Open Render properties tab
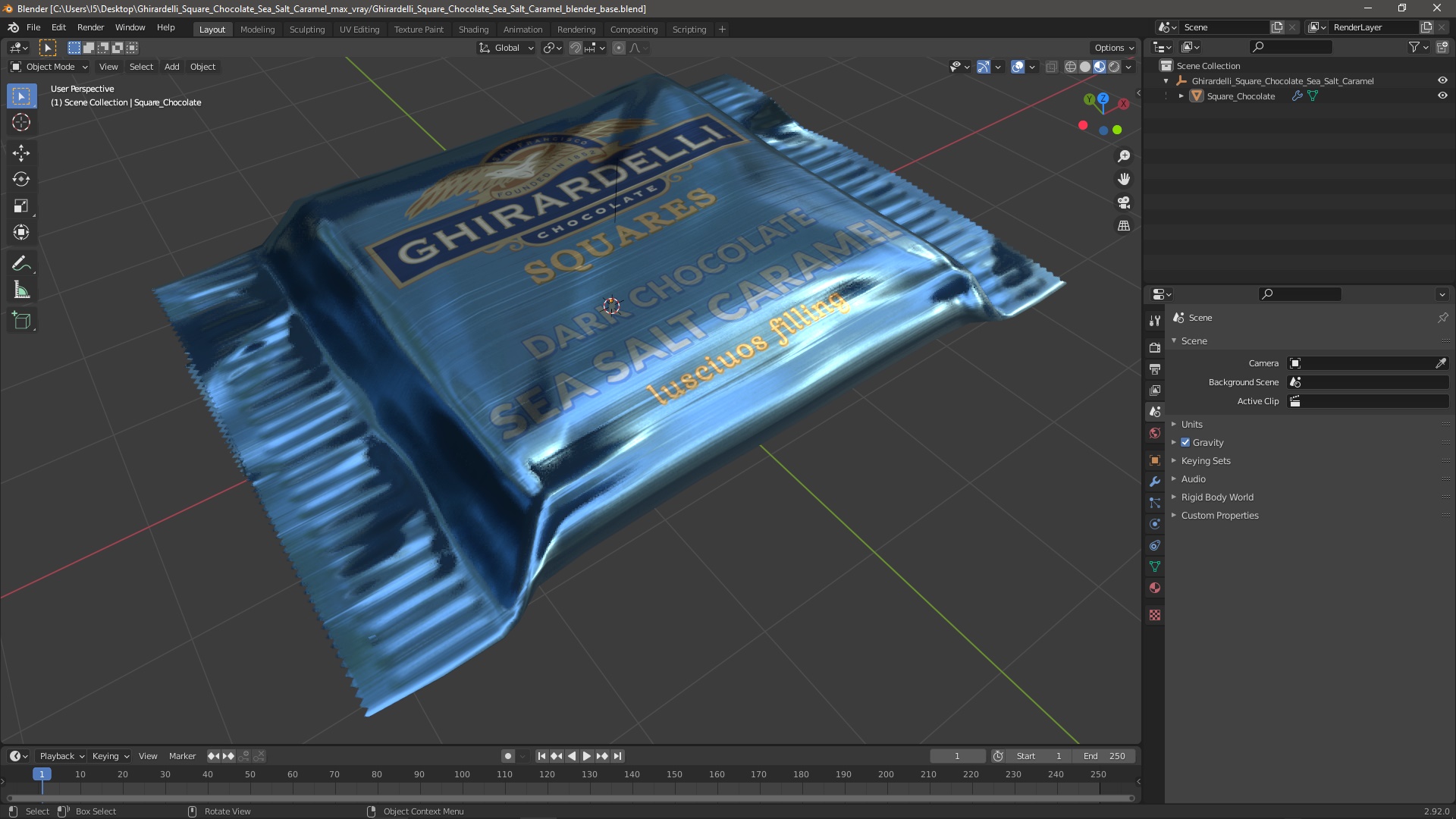This screenshot has height=819, width=1456. click(1155, 347)
